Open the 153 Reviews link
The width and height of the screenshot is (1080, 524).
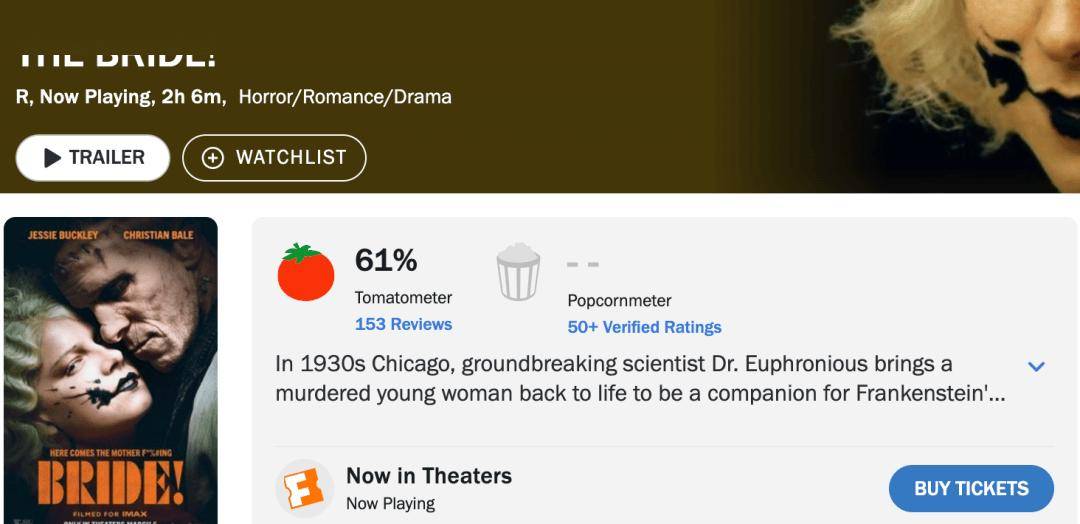403,324
